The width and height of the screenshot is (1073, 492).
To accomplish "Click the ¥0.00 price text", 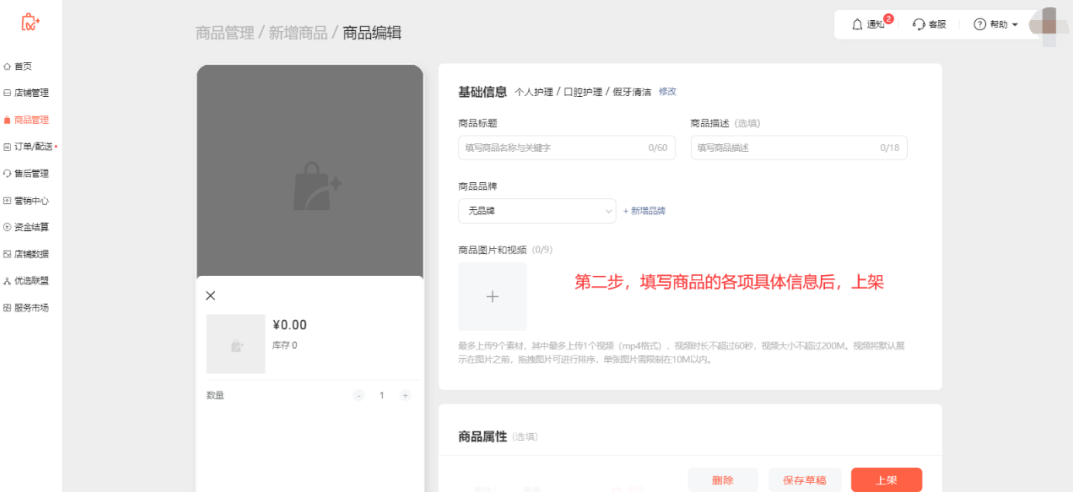I will coord(289,325).
